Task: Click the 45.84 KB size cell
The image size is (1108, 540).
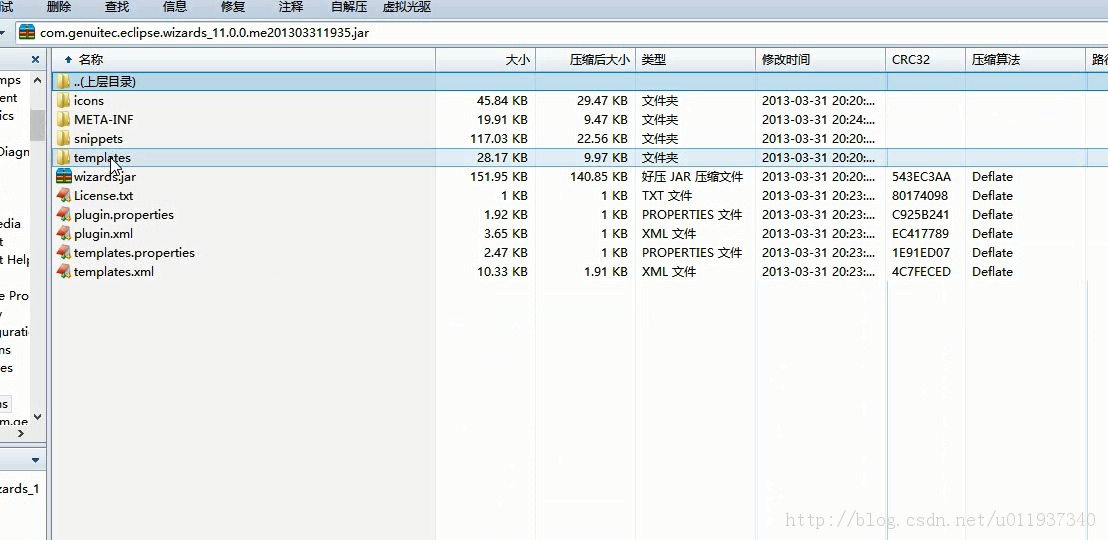Action: (x=502, y=100)
